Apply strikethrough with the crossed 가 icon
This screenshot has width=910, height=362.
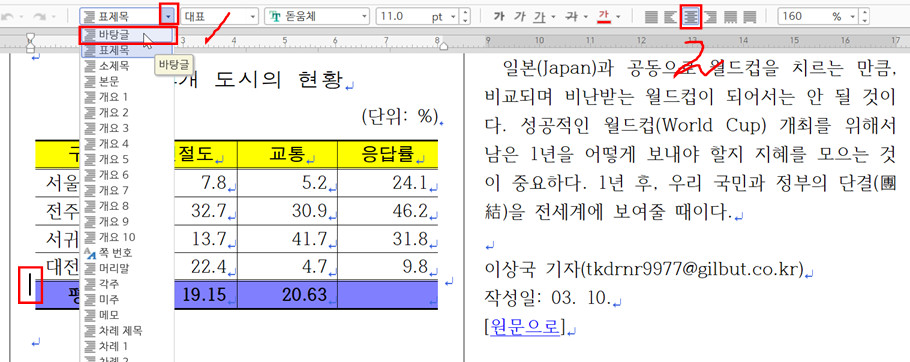coord(572,17)
